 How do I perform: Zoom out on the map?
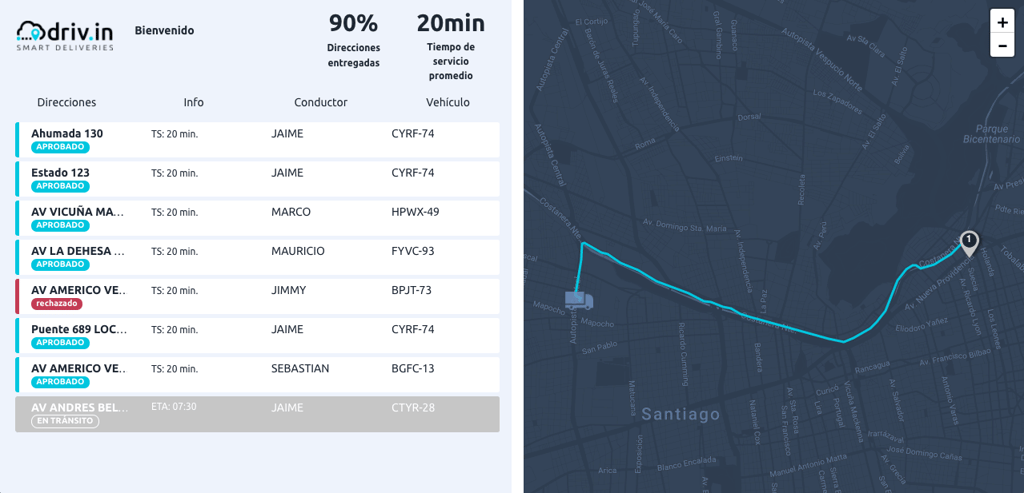[x=1002, y=46]
